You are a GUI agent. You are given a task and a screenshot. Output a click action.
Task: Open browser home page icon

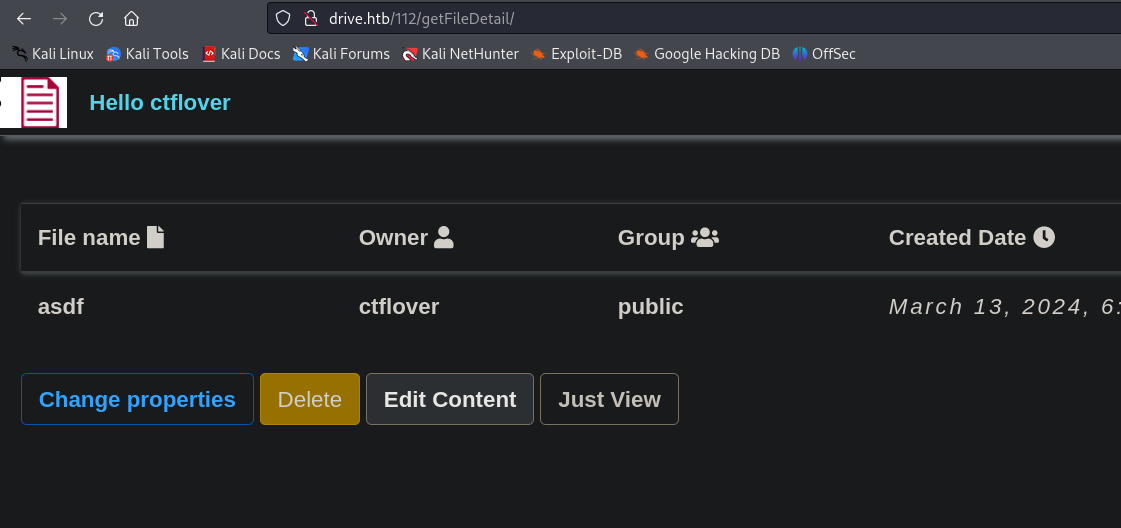tap(131, 18)
